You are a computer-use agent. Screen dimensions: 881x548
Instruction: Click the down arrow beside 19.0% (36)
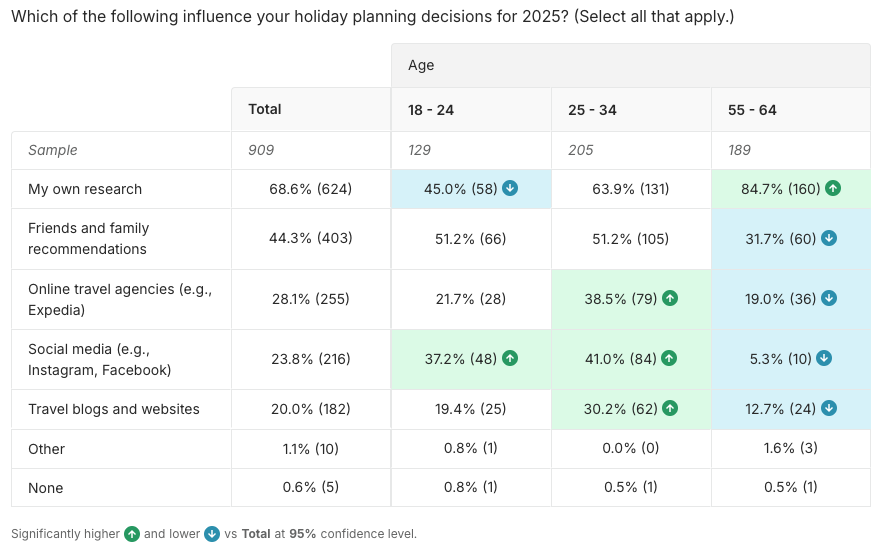pos(829,298)
